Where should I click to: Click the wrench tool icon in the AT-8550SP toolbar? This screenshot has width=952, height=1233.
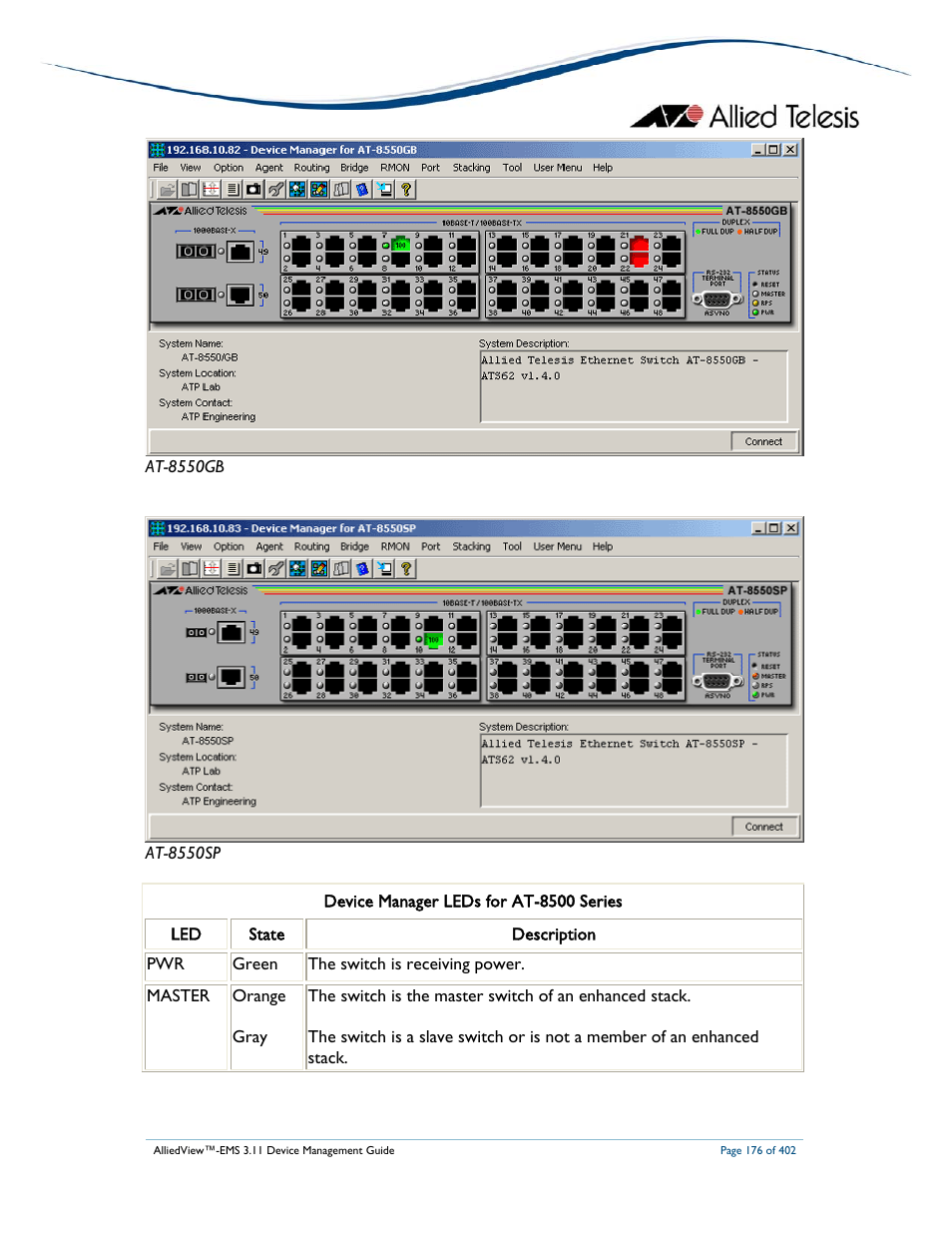[x=276, y=568]
